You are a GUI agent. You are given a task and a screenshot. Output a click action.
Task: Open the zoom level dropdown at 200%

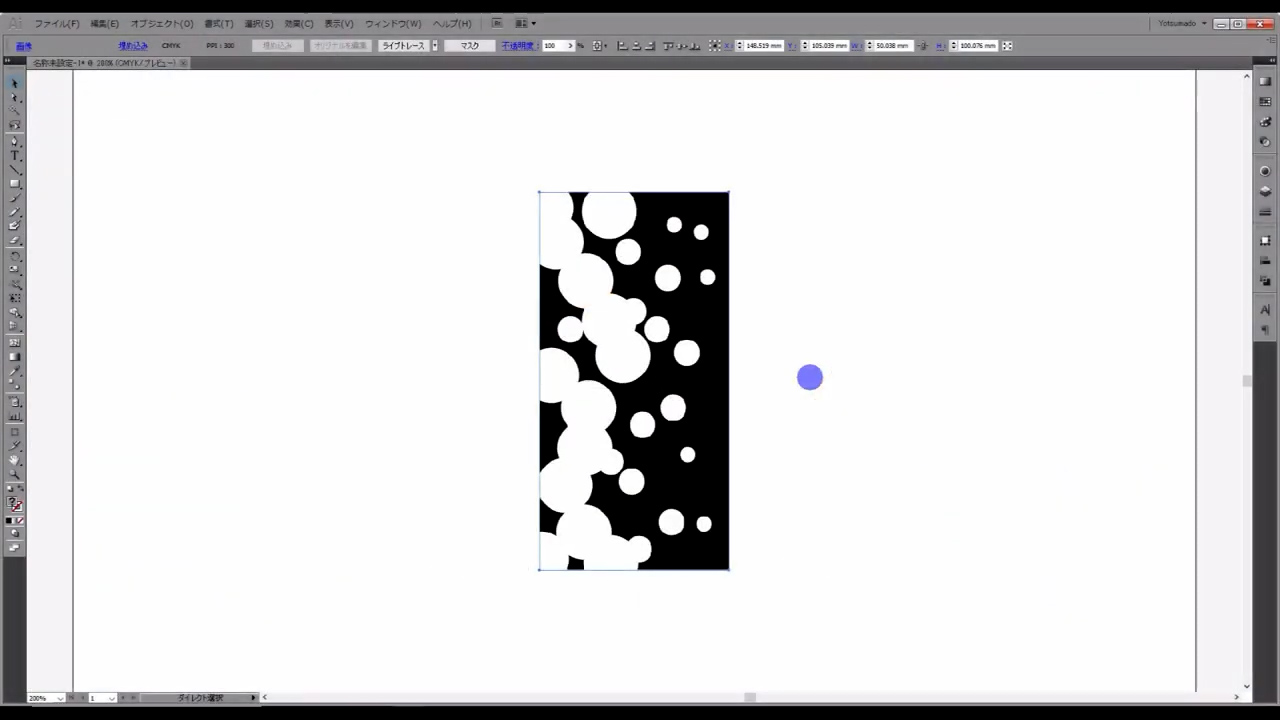click(x=61, y=698)
